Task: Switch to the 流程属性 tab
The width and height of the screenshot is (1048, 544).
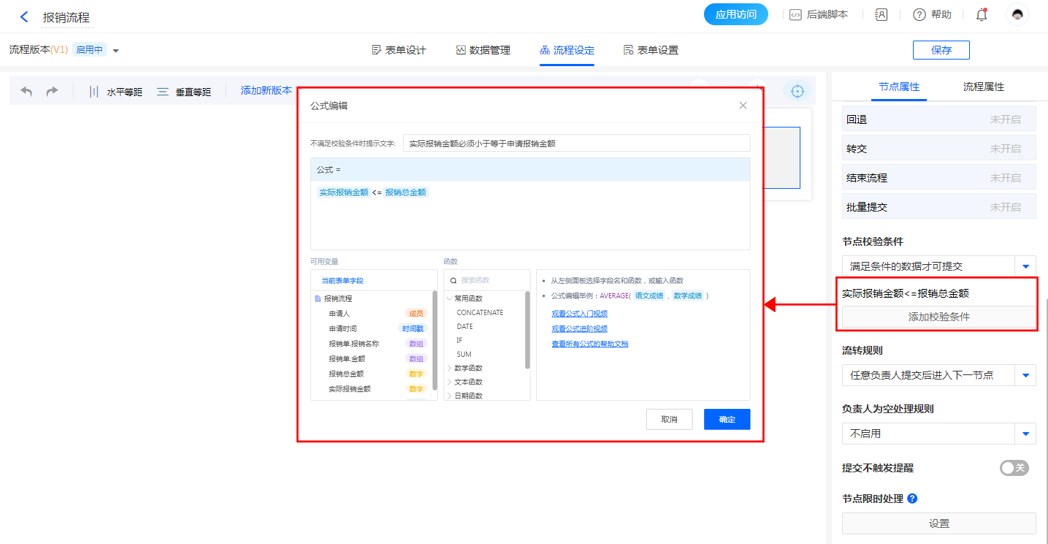Action: (983, 87)
